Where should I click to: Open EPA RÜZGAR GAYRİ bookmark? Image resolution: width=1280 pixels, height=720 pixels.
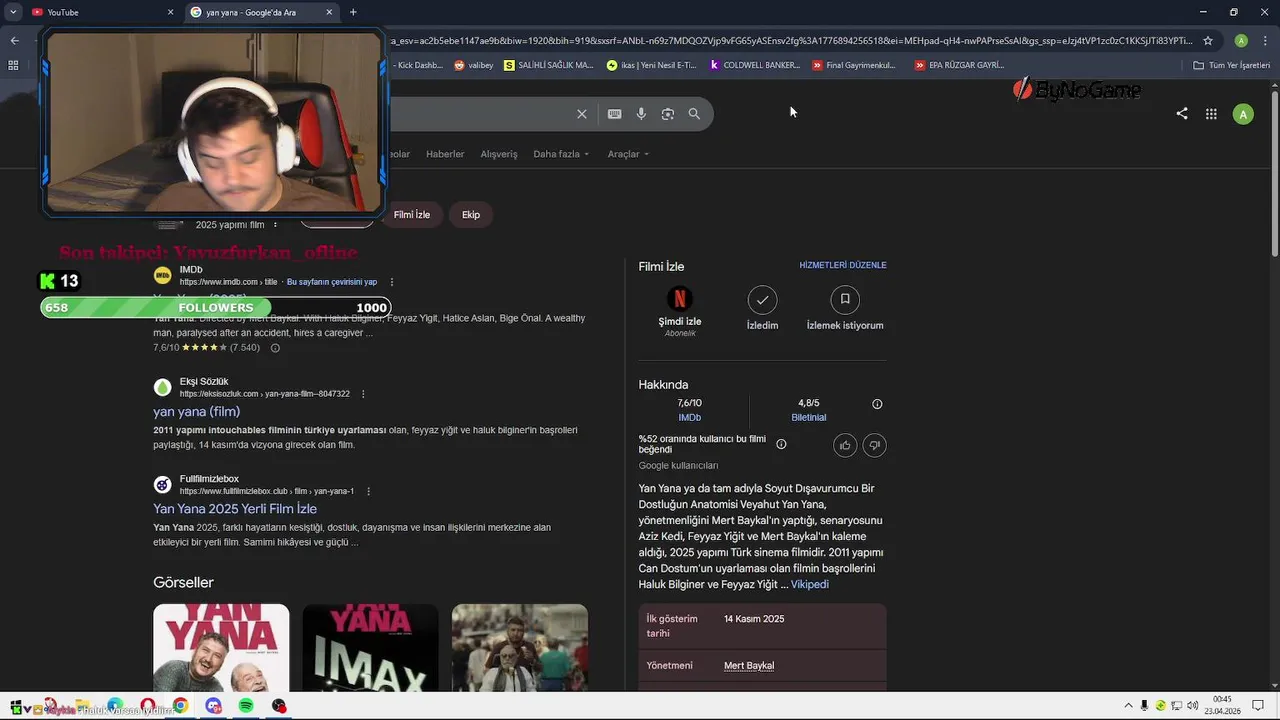[959, 65]
